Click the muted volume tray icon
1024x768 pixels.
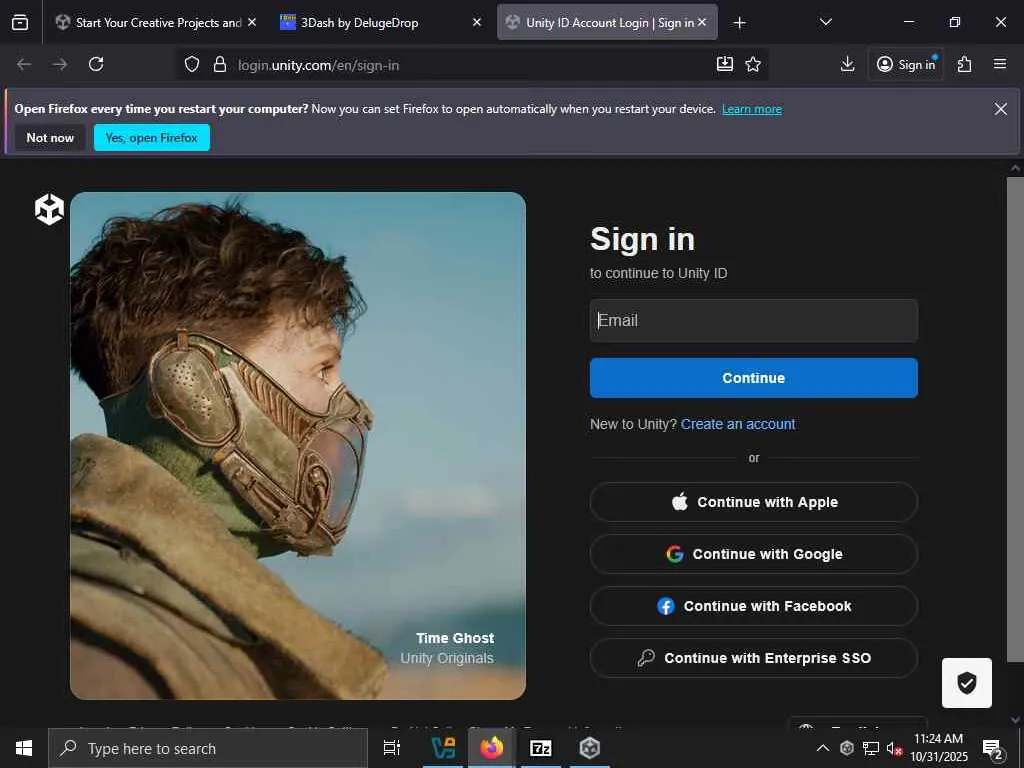[x=894, y=748]
